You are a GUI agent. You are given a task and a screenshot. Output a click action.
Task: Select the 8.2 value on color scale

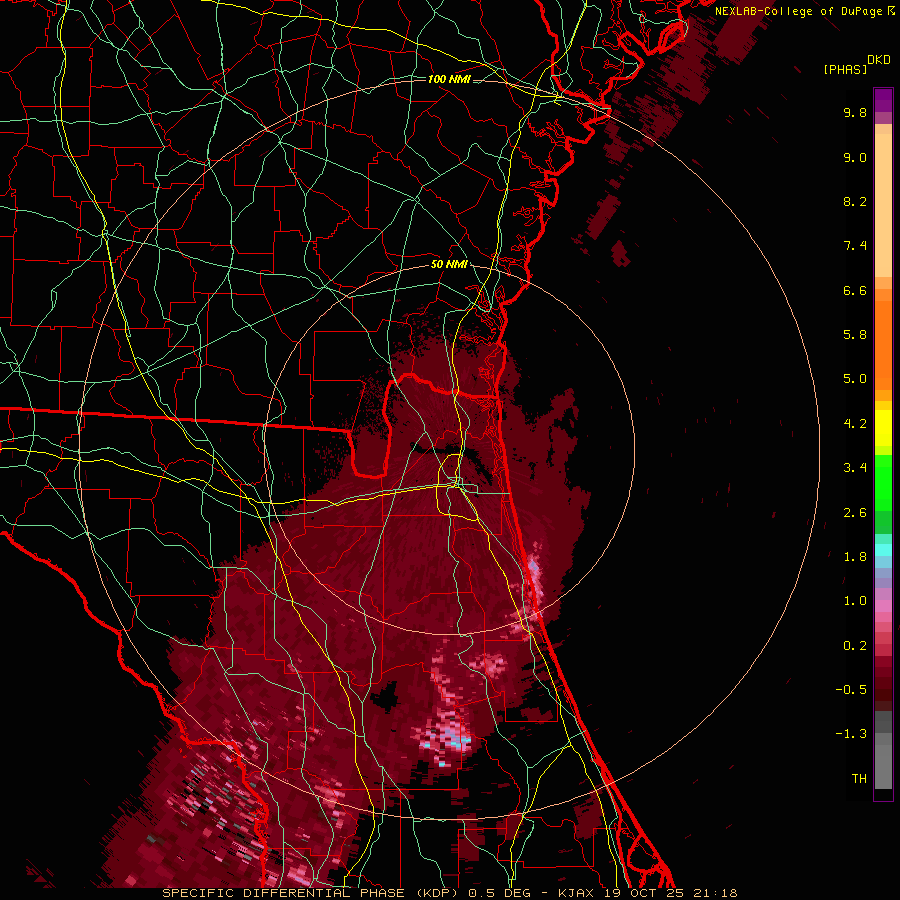point(855,201)
